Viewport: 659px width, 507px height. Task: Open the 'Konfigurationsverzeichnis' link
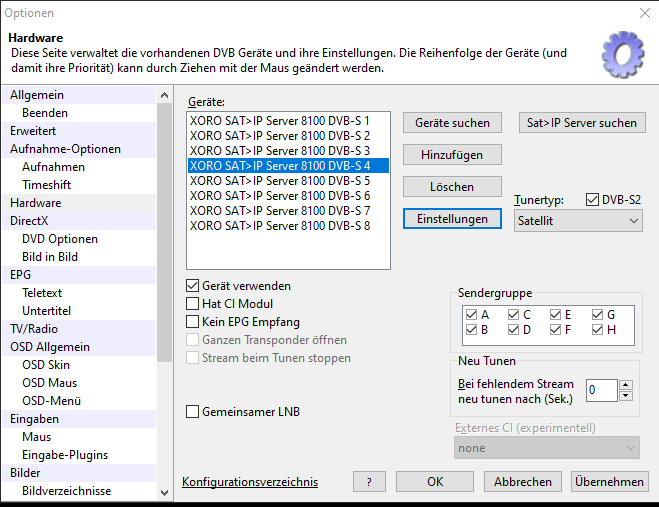click(250, 482)
